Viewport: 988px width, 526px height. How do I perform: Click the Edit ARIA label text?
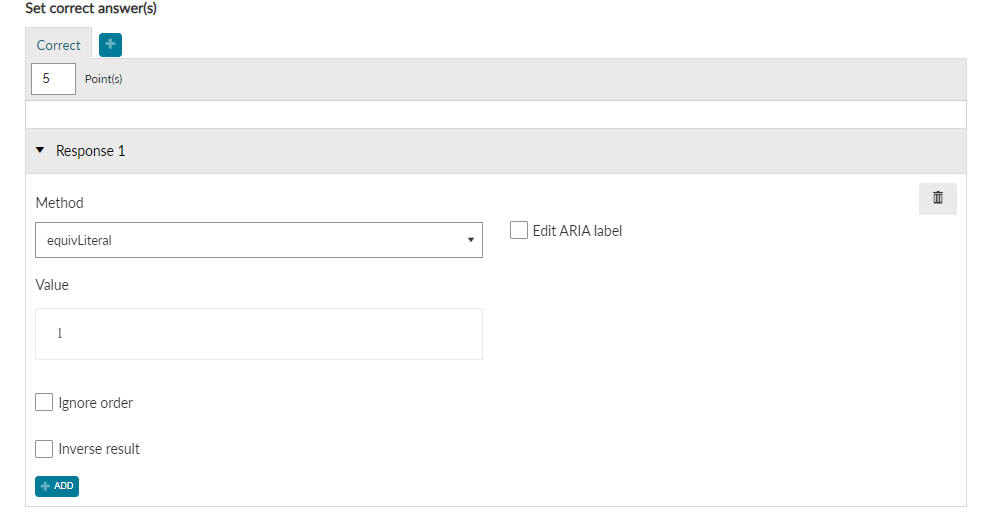[577, 231]
